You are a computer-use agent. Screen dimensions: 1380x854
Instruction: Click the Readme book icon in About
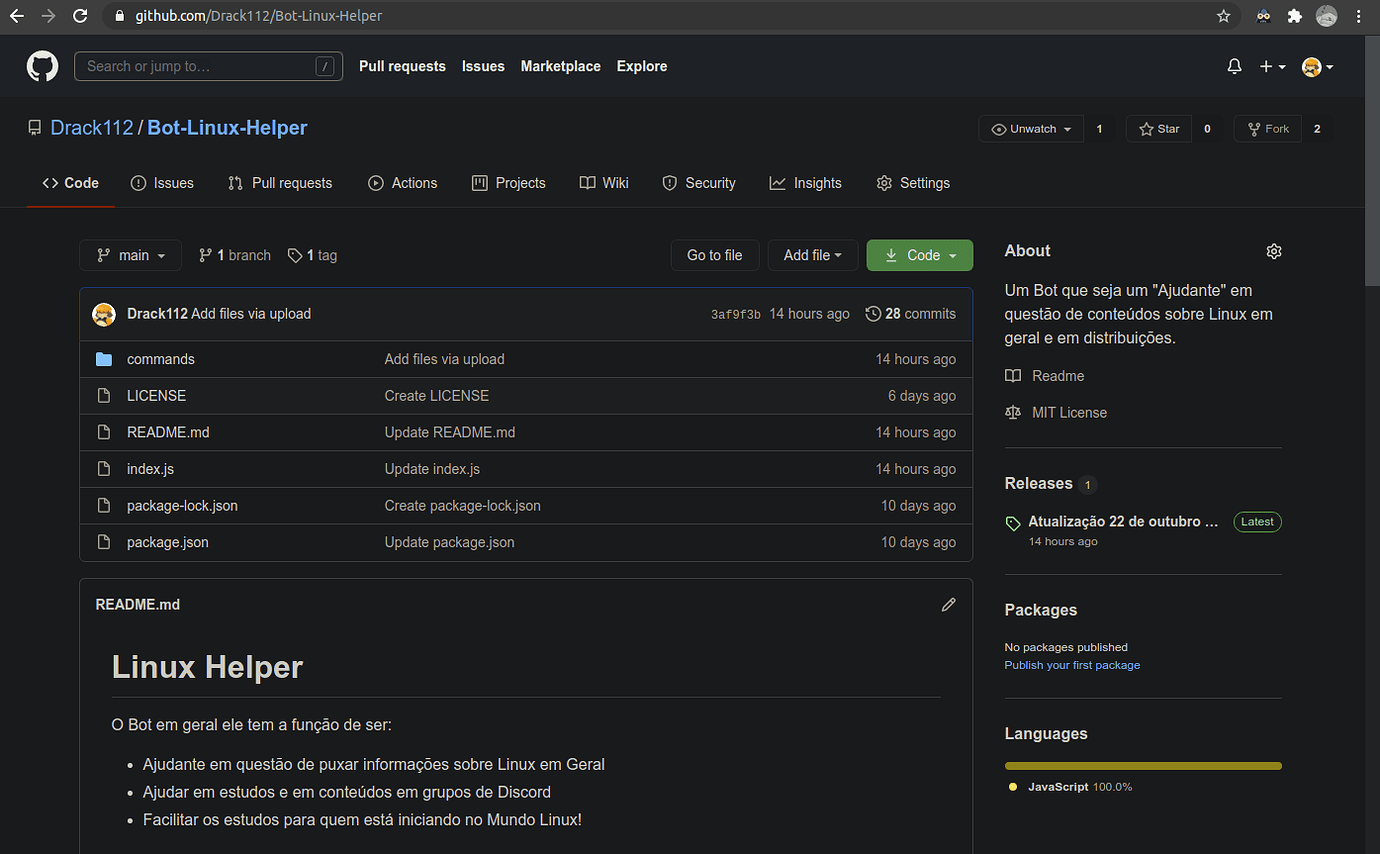(1013, 376)
